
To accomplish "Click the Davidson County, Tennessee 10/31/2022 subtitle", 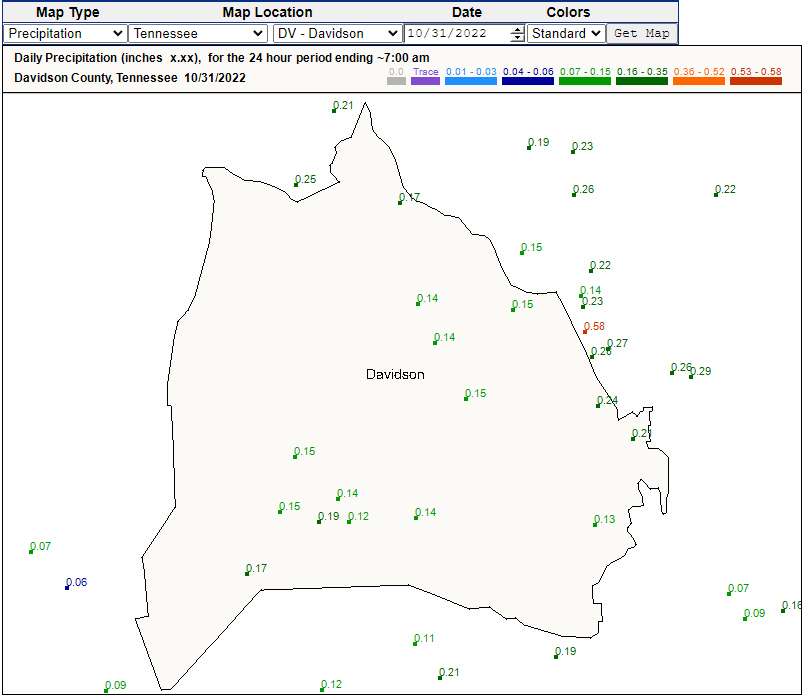I will click(130, 78).
